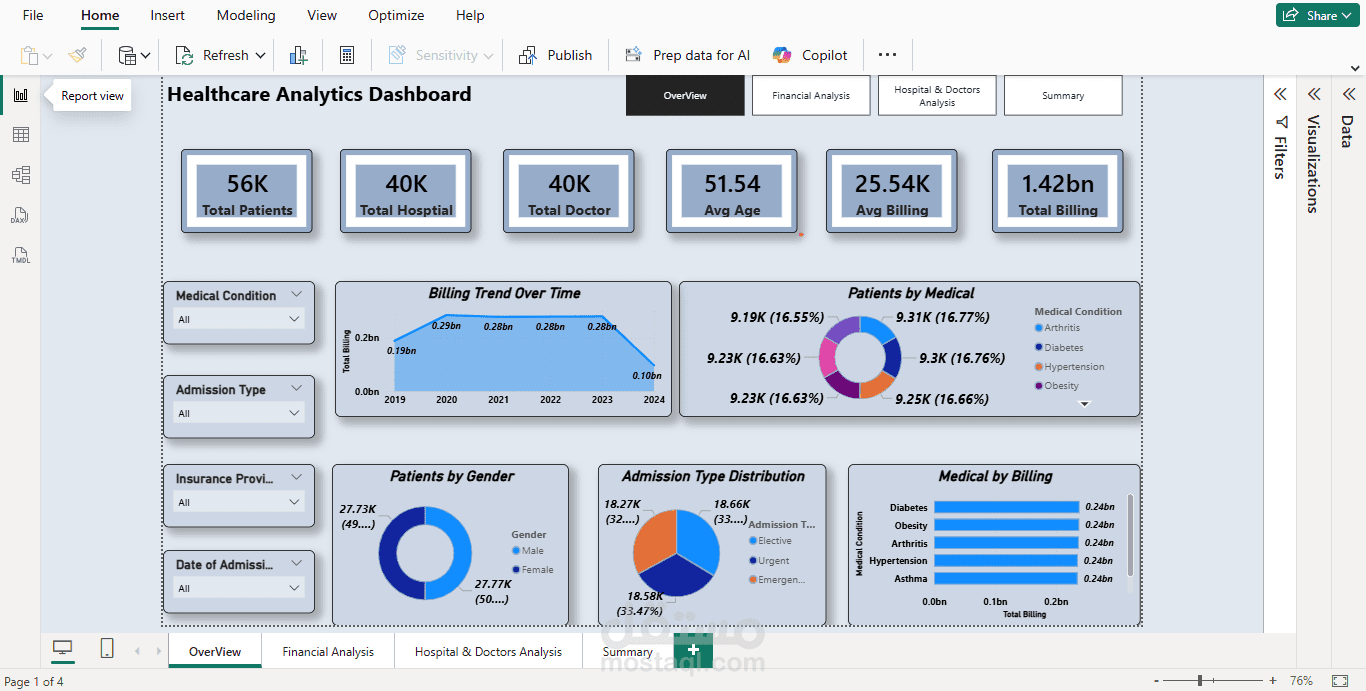The image size is (1366, 691).
Task: Open the Date of Admission slicer dropdown
Action: coord(238,588)
